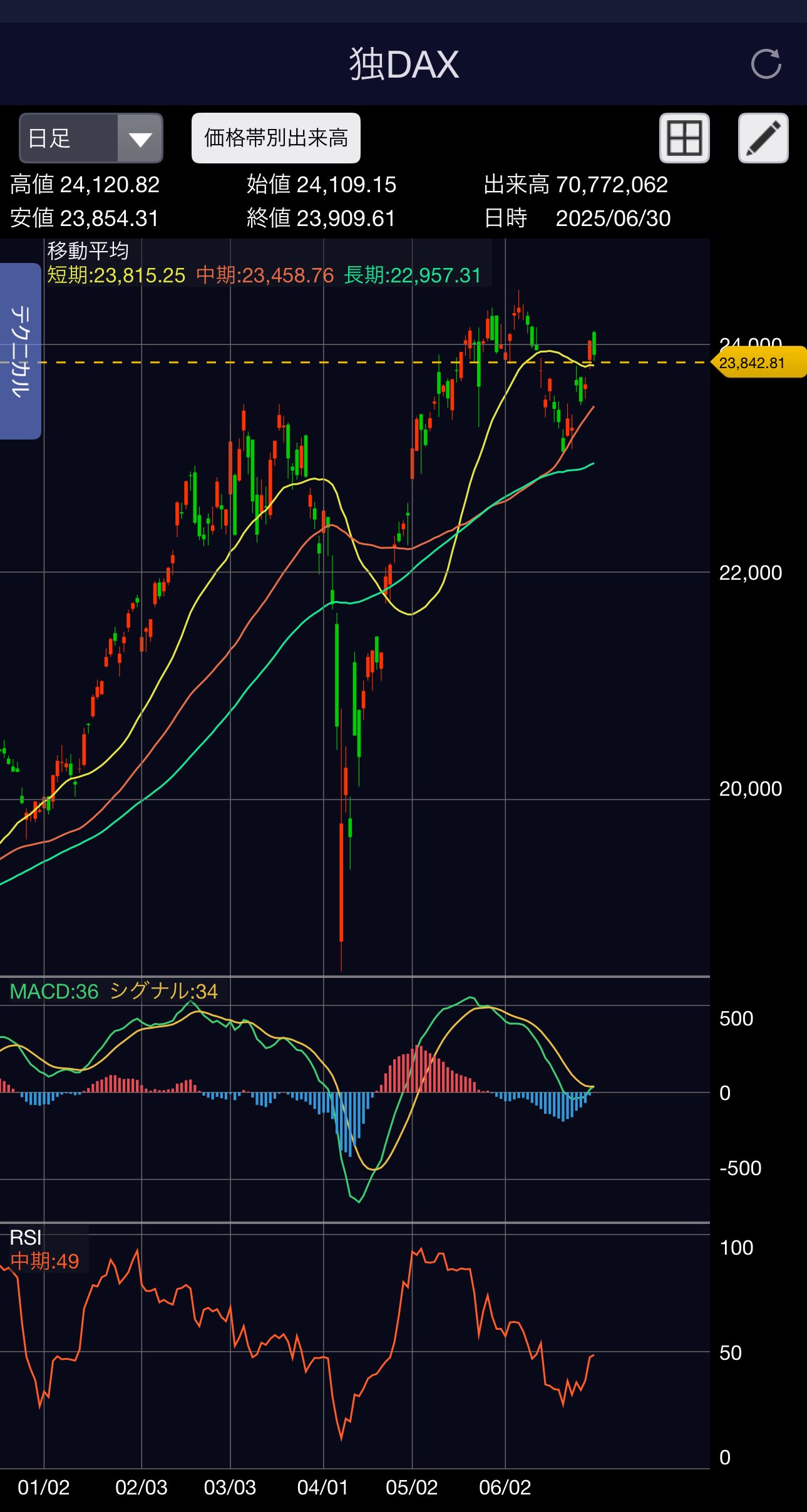Select the pencil drawing tool icon

(x=763, y=138)
